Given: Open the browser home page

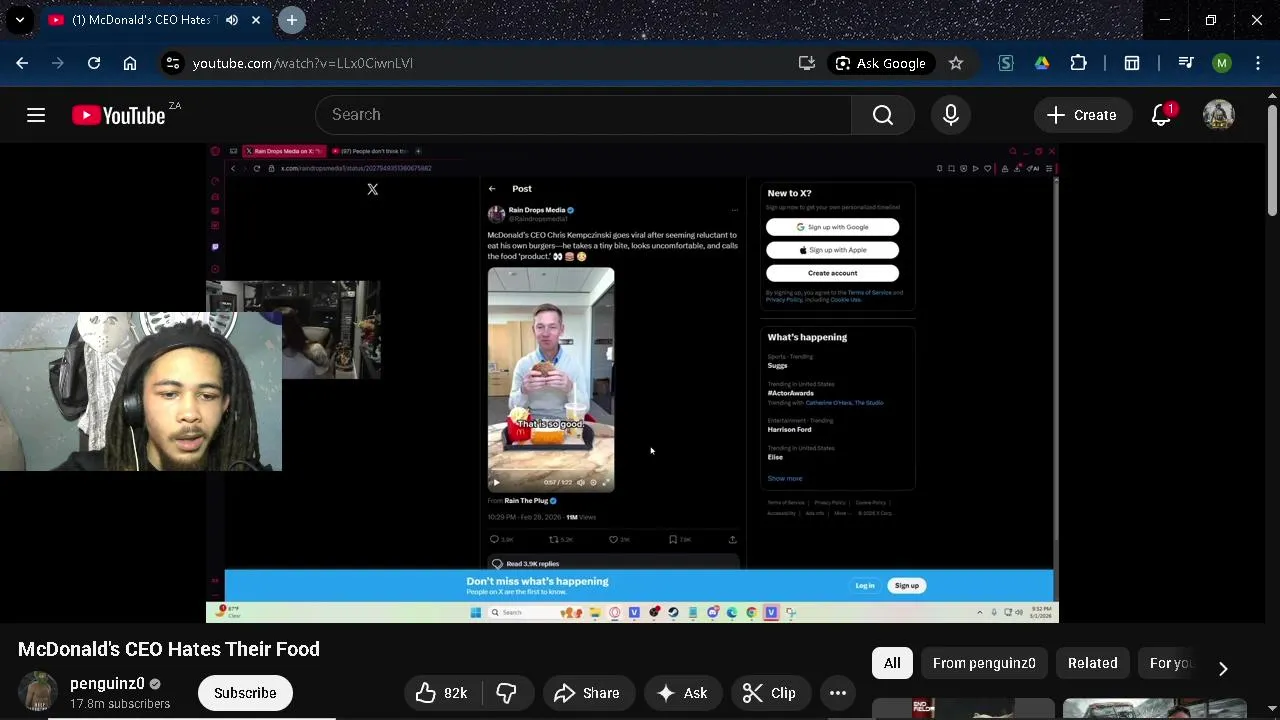Looking at the screenshot, I should tap(130, 63).
